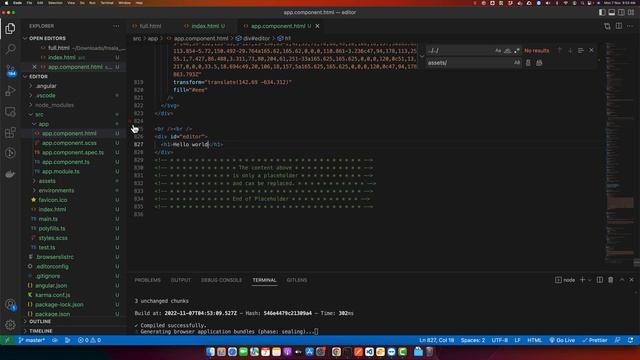Split the terminal panel
This screenshot has width=640, height=360.
[600, 280]
